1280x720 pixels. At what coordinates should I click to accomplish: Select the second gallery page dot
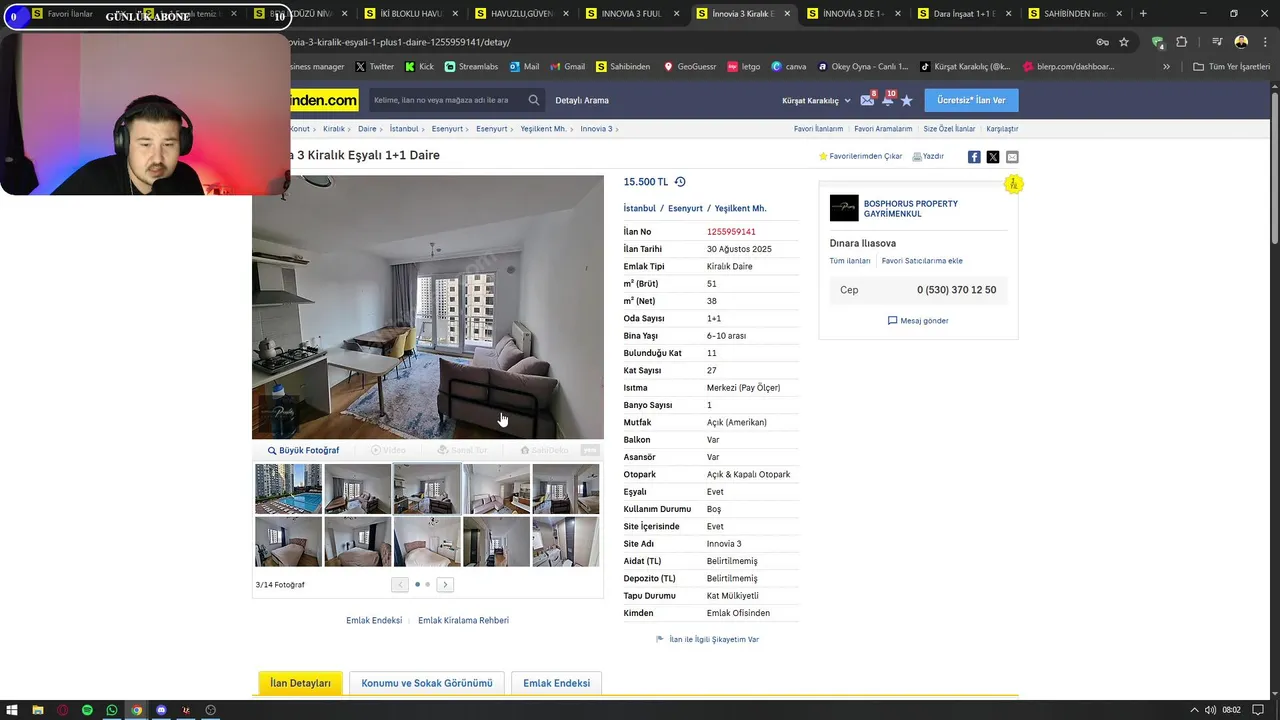point(428,585)
